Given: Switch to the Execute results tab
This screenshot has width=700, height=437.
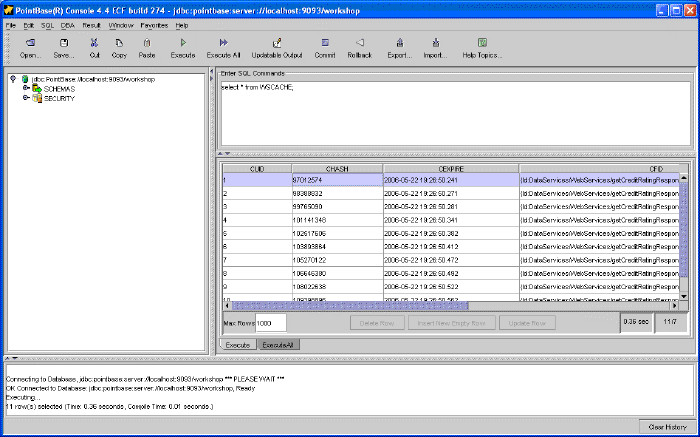Looking at the screenshot, I should pyautogui.click(x=238, y=345).
